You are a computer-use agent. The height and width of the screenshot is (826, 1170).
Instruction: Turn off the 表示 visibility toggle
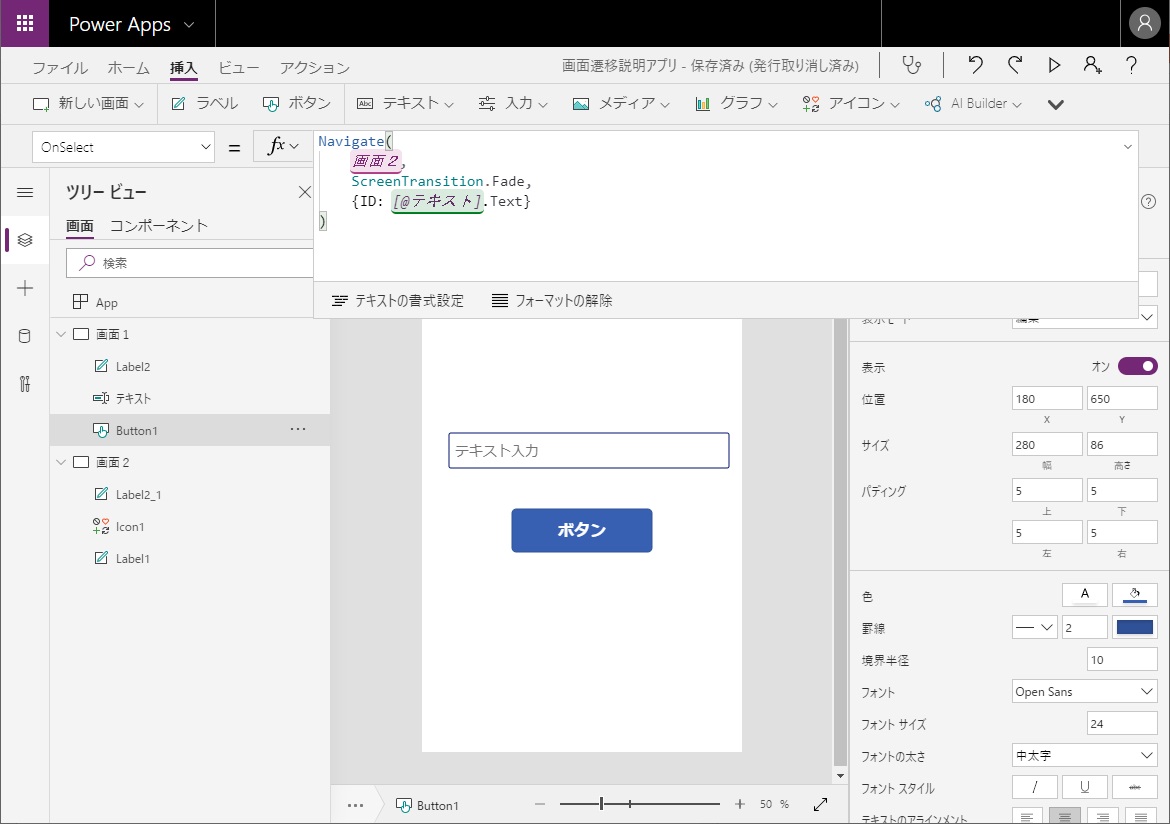click(1137, 367)
